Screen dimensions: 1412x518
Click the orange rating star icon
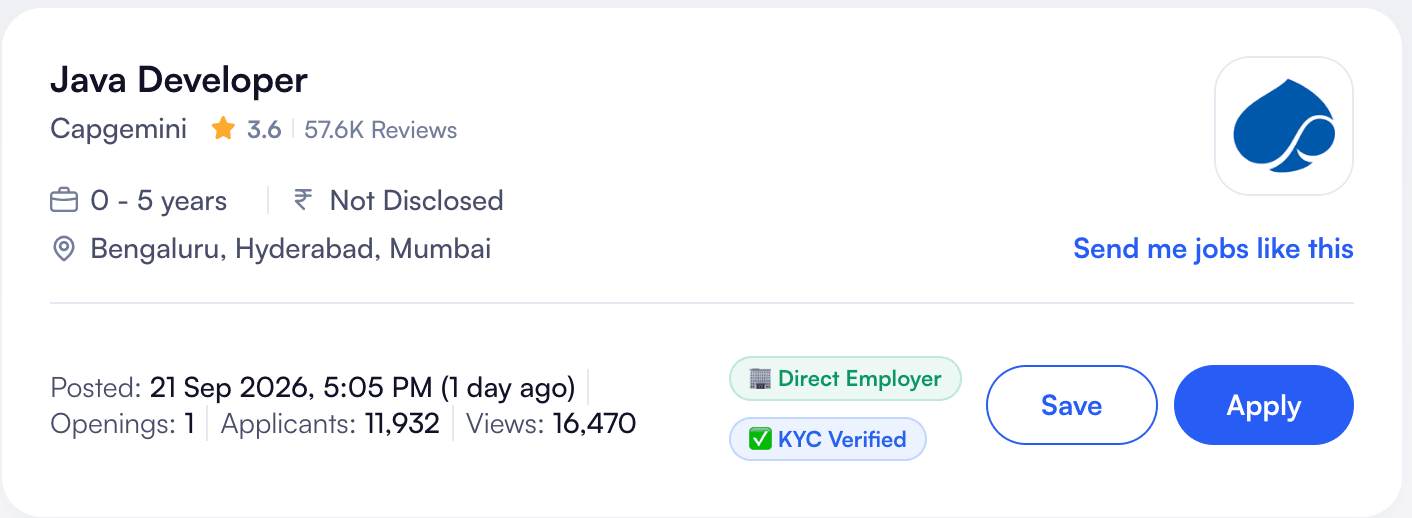(x=223, y=129)
